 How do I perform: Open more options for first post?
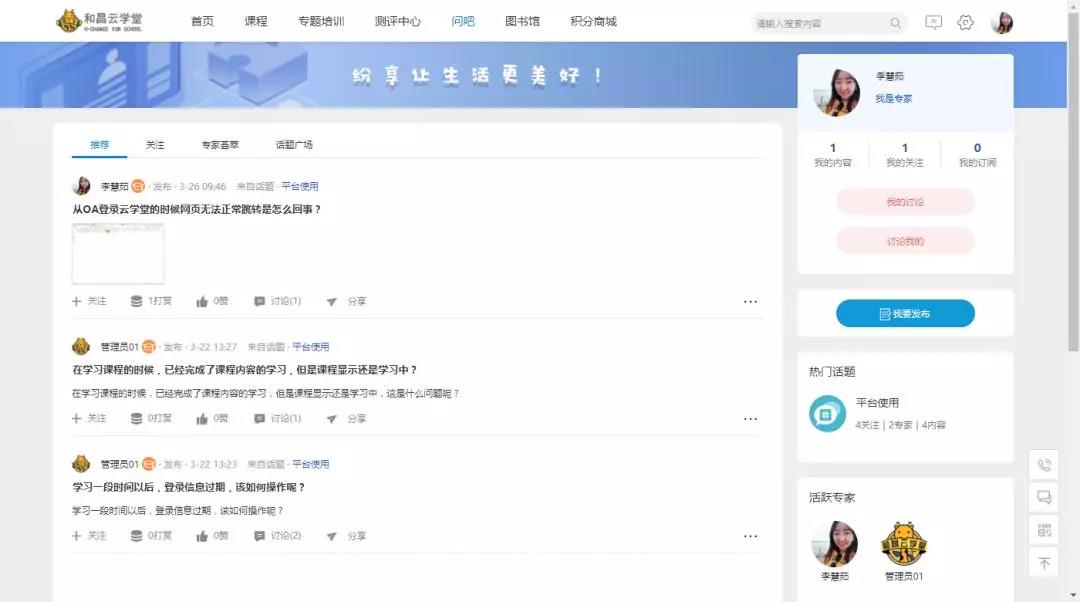click(x=750, y=301)
